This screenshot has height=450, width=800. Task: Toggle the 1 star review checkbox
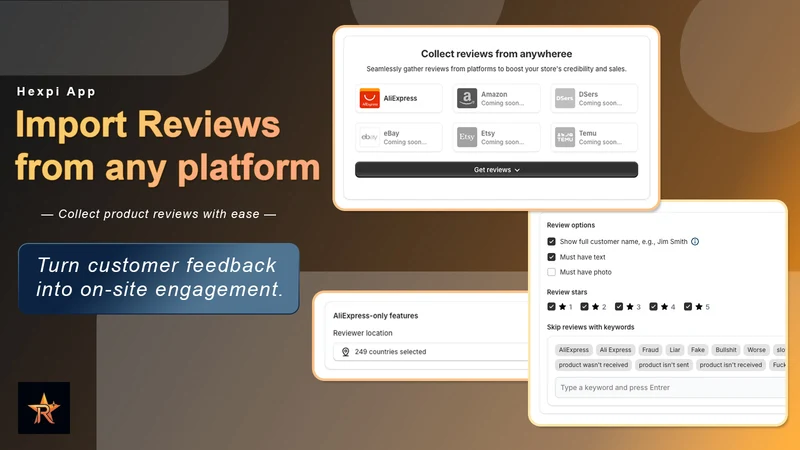pos(551,307)
